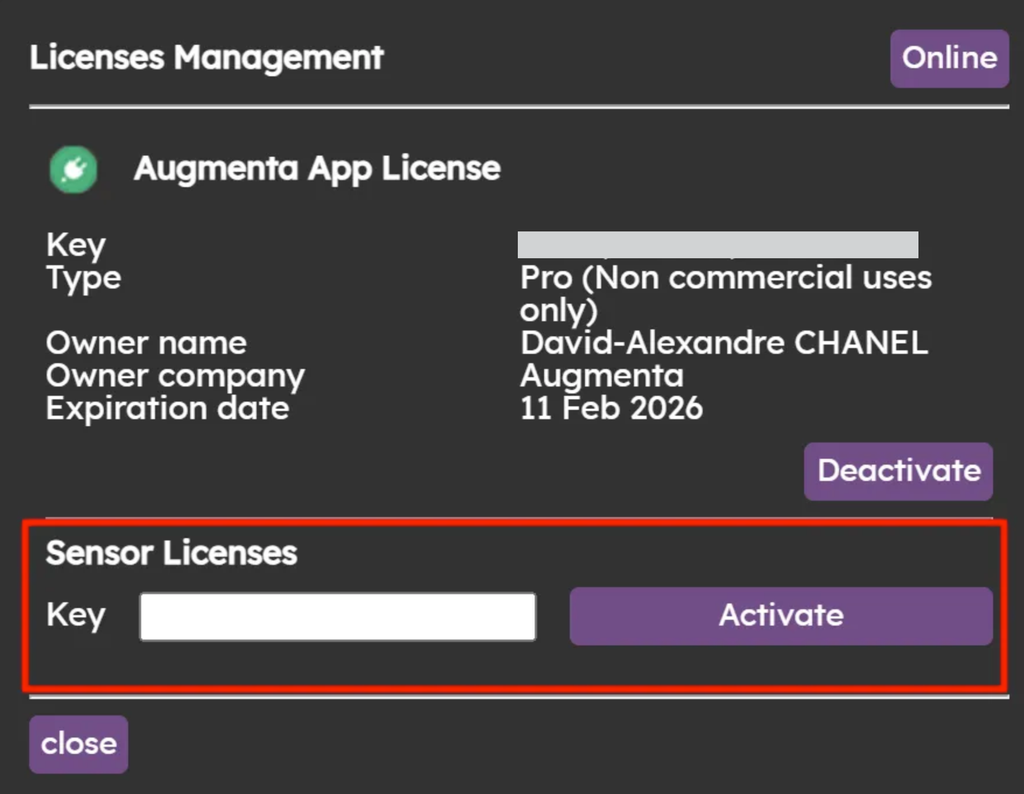Click the Owner company label
The image size is (1024, 794).
(175, 377)
